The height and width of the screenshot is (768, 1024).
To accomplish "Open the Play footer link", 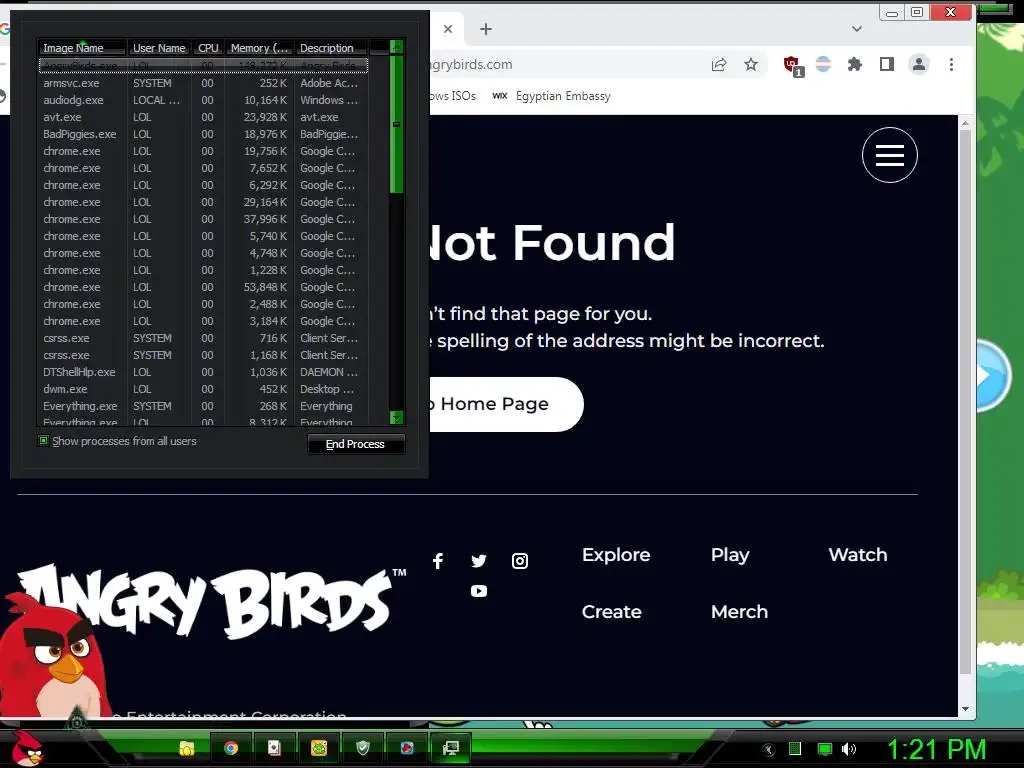I will coord(730,555).
